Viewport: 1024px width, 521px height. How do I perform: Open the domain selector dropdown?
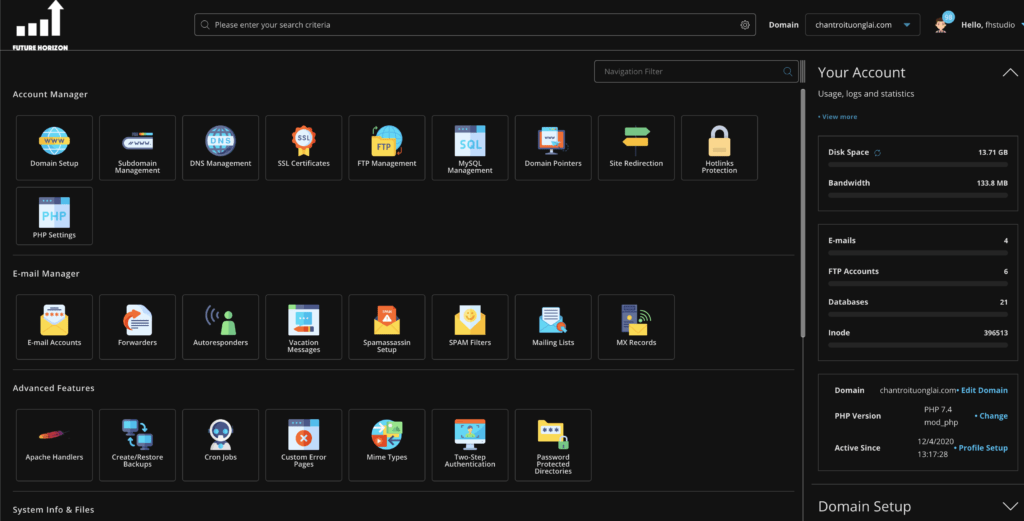pos(862,25)
